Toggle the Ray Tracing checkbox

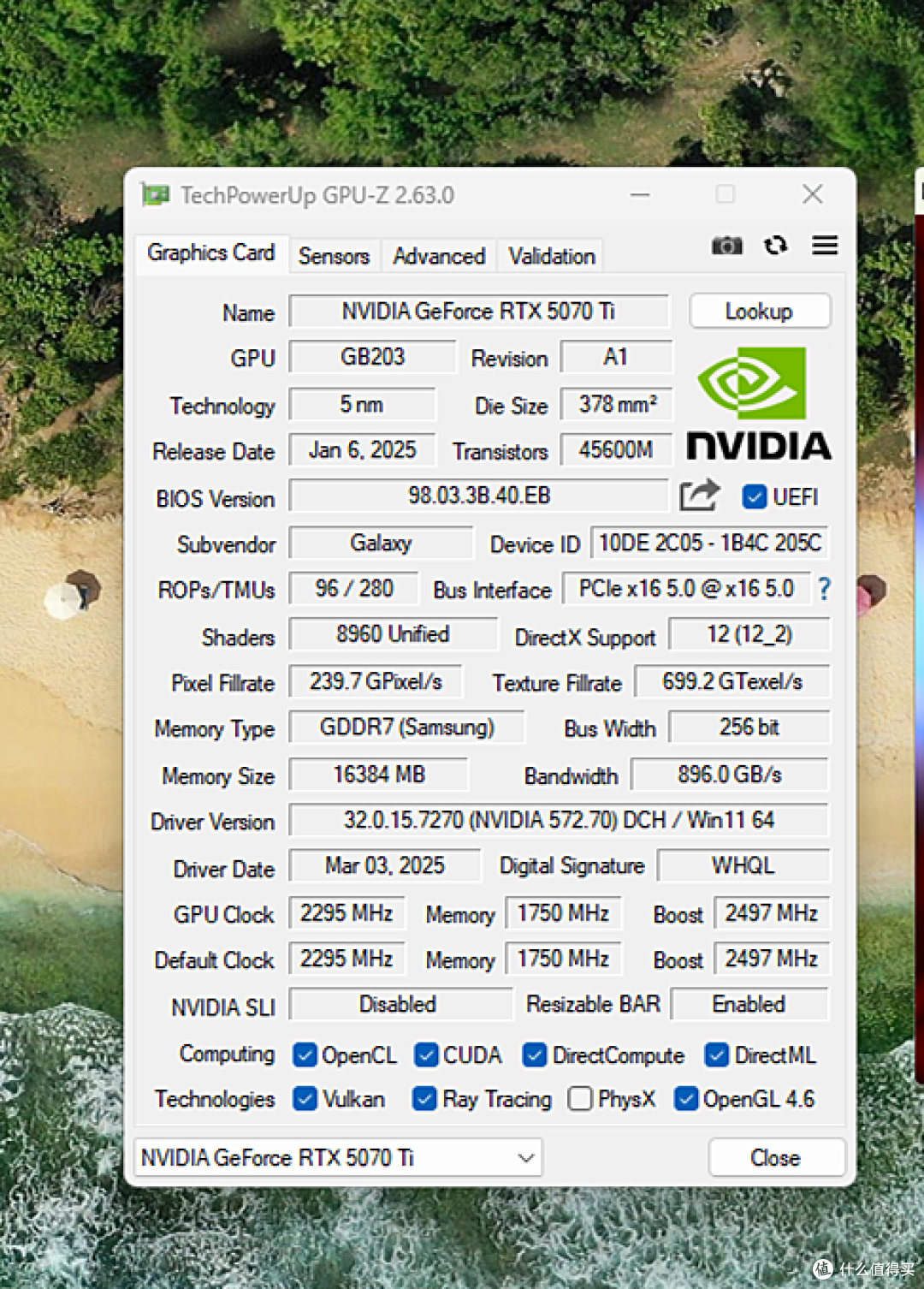424,1098
